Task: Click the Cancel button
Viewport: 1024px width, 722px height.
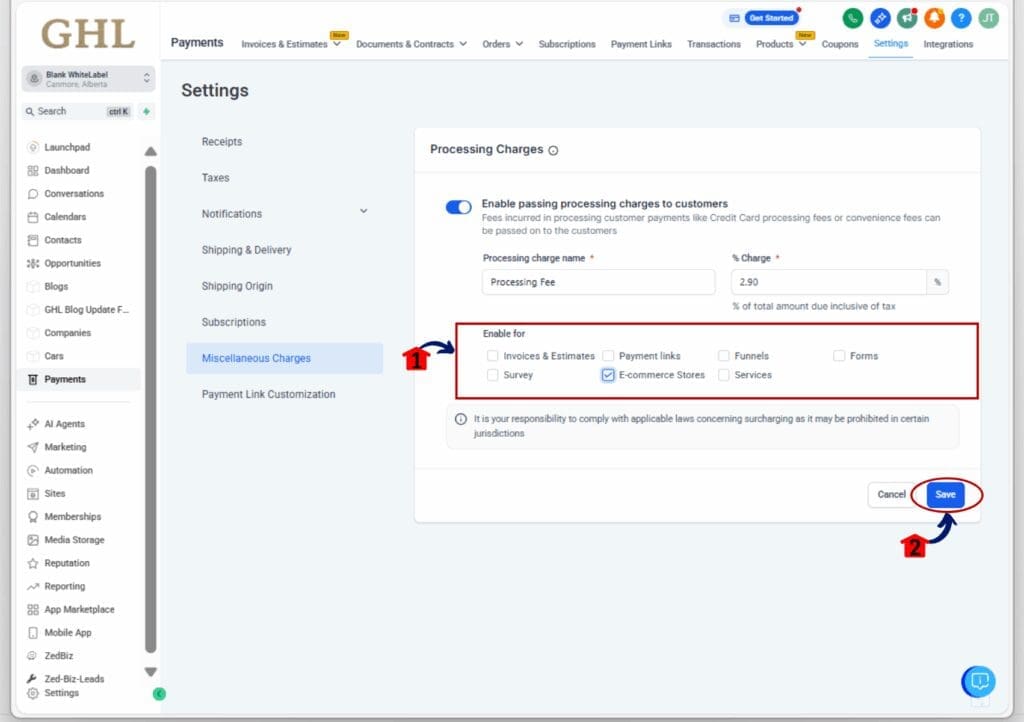Action: click(x=891, y=494)
